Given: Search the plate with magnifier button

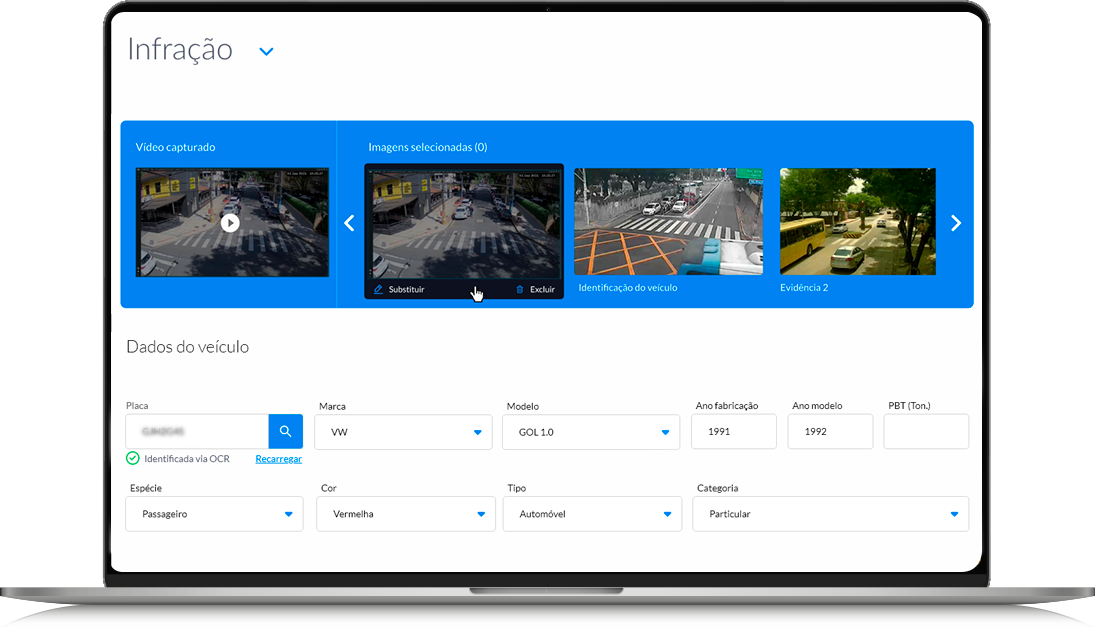Looking at the screenshot, I should tap(286, 431).
